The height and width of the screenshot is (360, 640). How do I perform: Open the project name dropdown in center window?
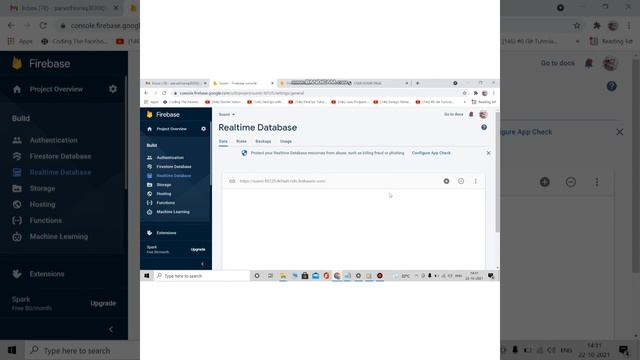(227, 114)
